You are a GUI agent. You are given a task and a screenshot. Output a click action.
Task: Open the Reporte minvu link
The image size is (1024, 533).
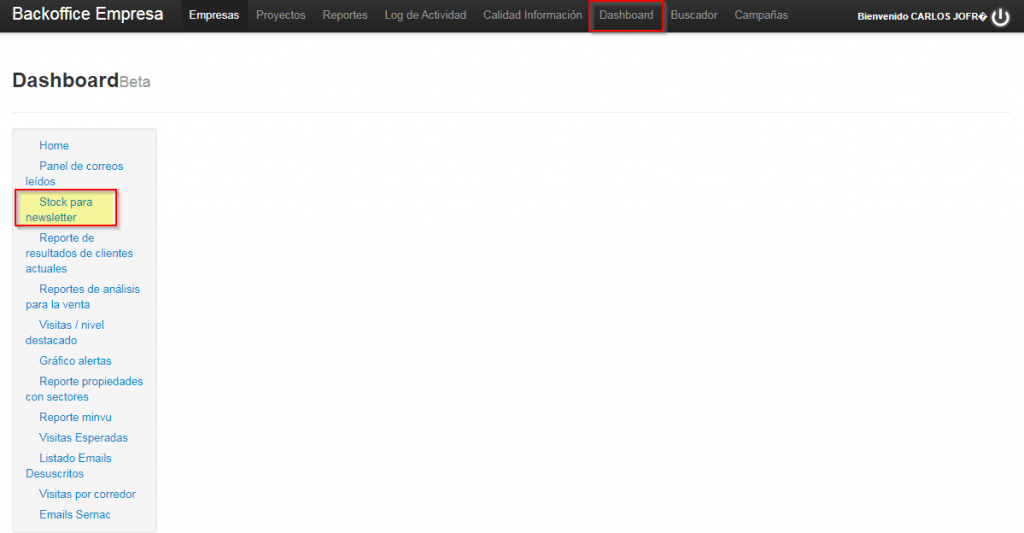[x=75, y=417]
